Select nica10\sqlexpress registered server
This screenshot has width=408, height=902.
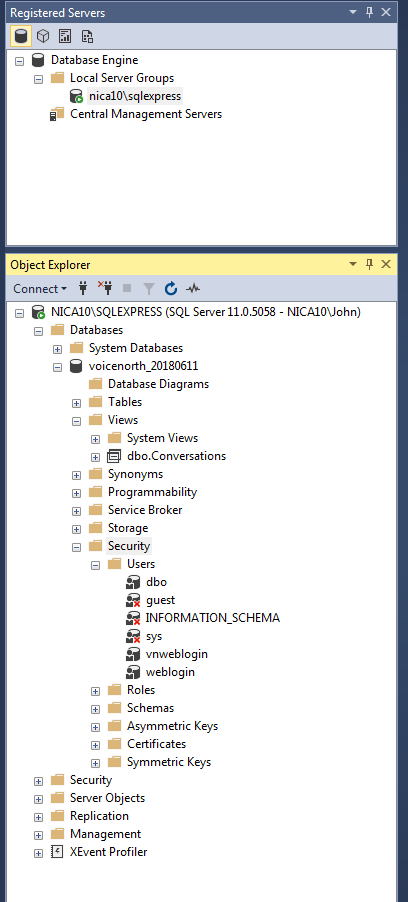[x=135, y=95]
